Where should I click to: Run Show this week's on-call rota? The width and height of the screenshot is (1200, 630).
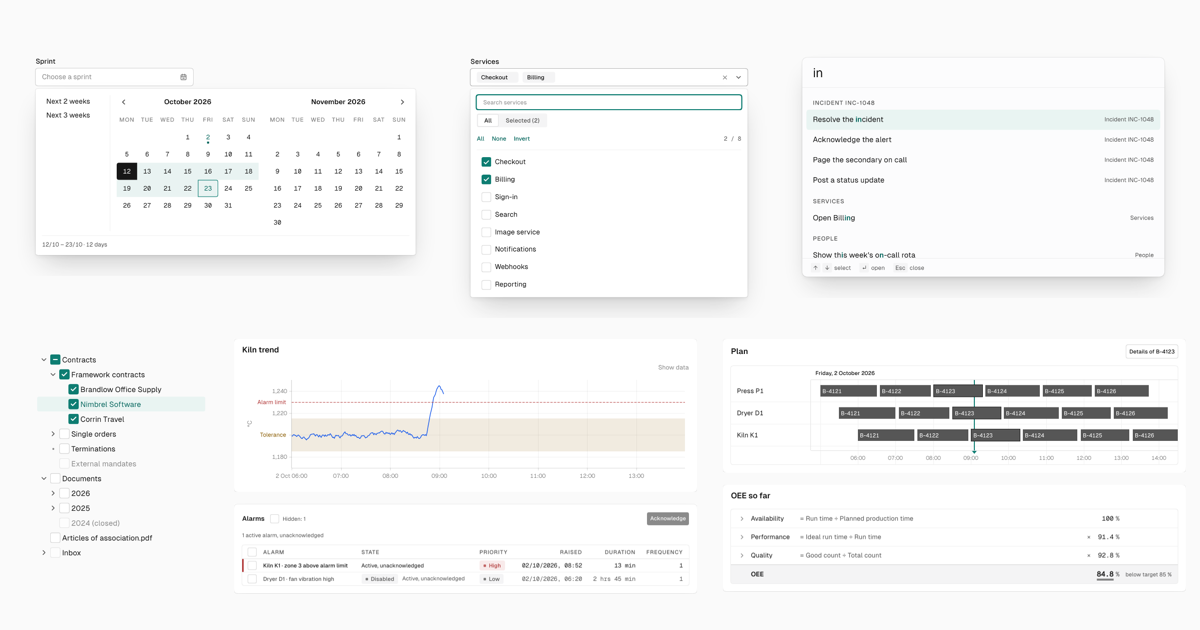click(x=983, y=255)
